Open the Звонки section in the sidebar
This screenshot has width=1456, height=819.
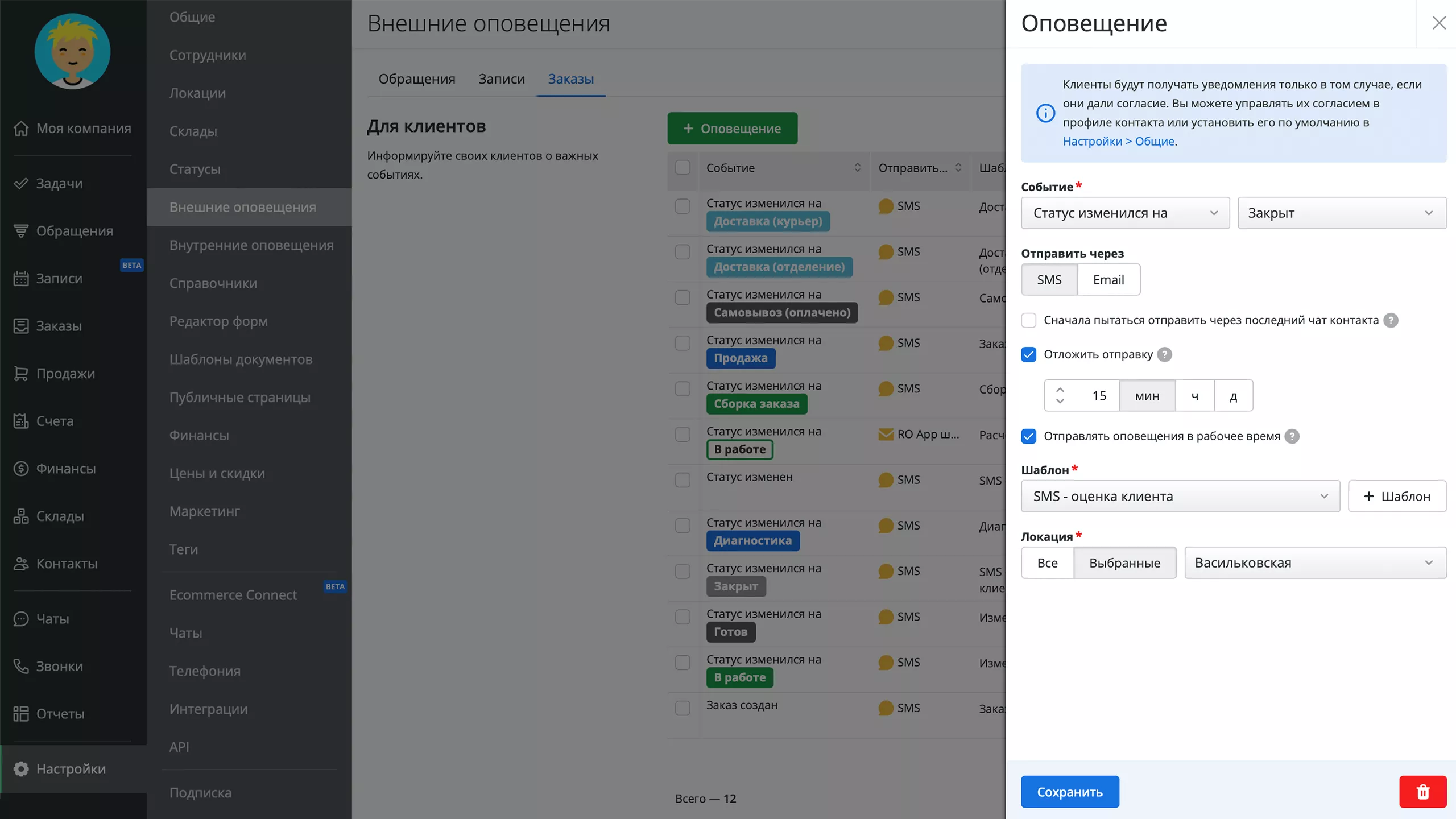pyautogui.click(x=59, y=666)
